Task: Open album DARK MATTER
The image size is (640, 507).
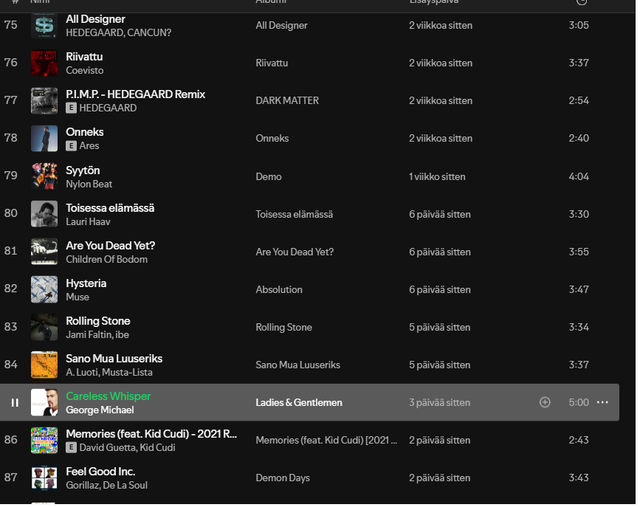Action: (x=287, y=101)
